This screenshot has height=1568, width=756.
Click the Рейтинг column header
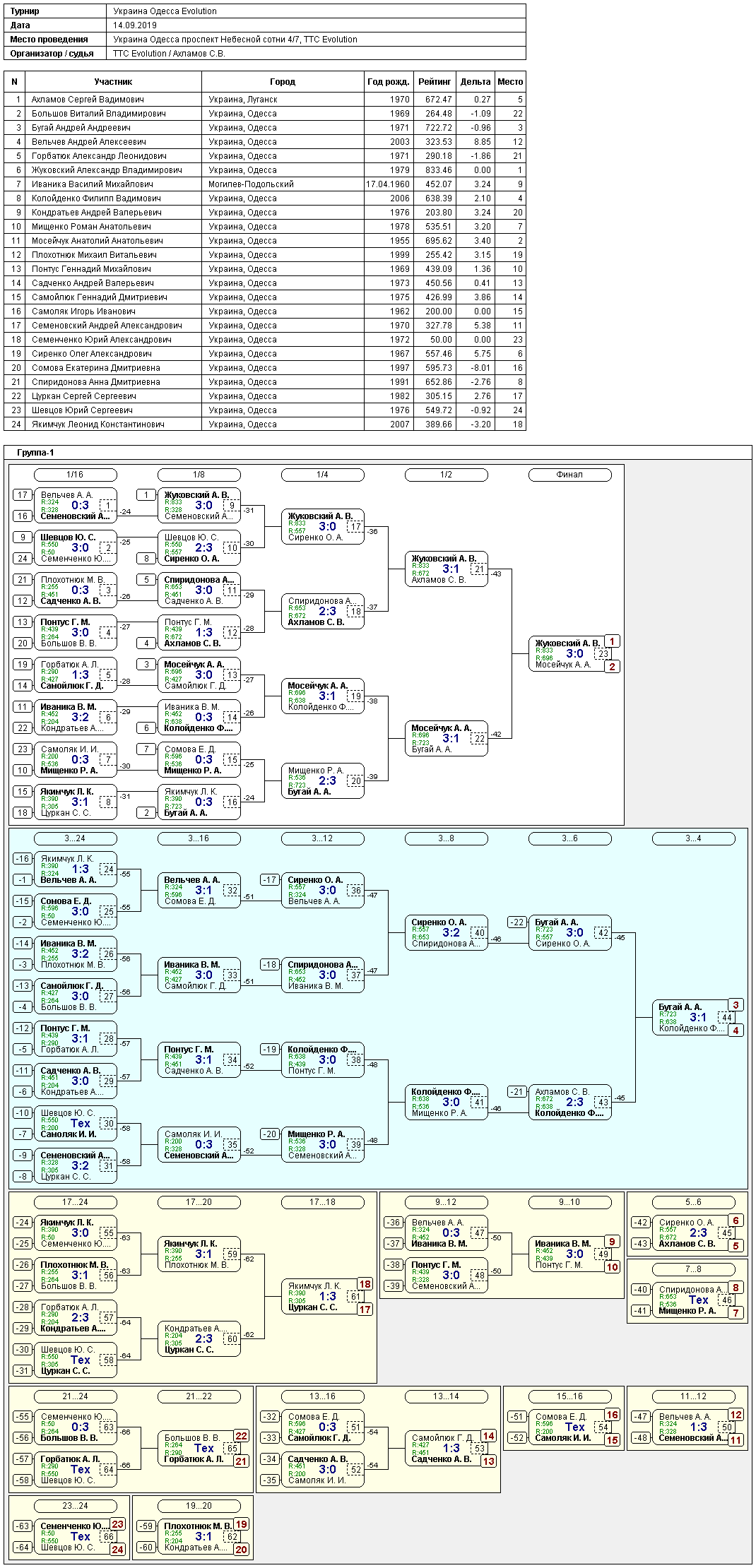[435, 82]
